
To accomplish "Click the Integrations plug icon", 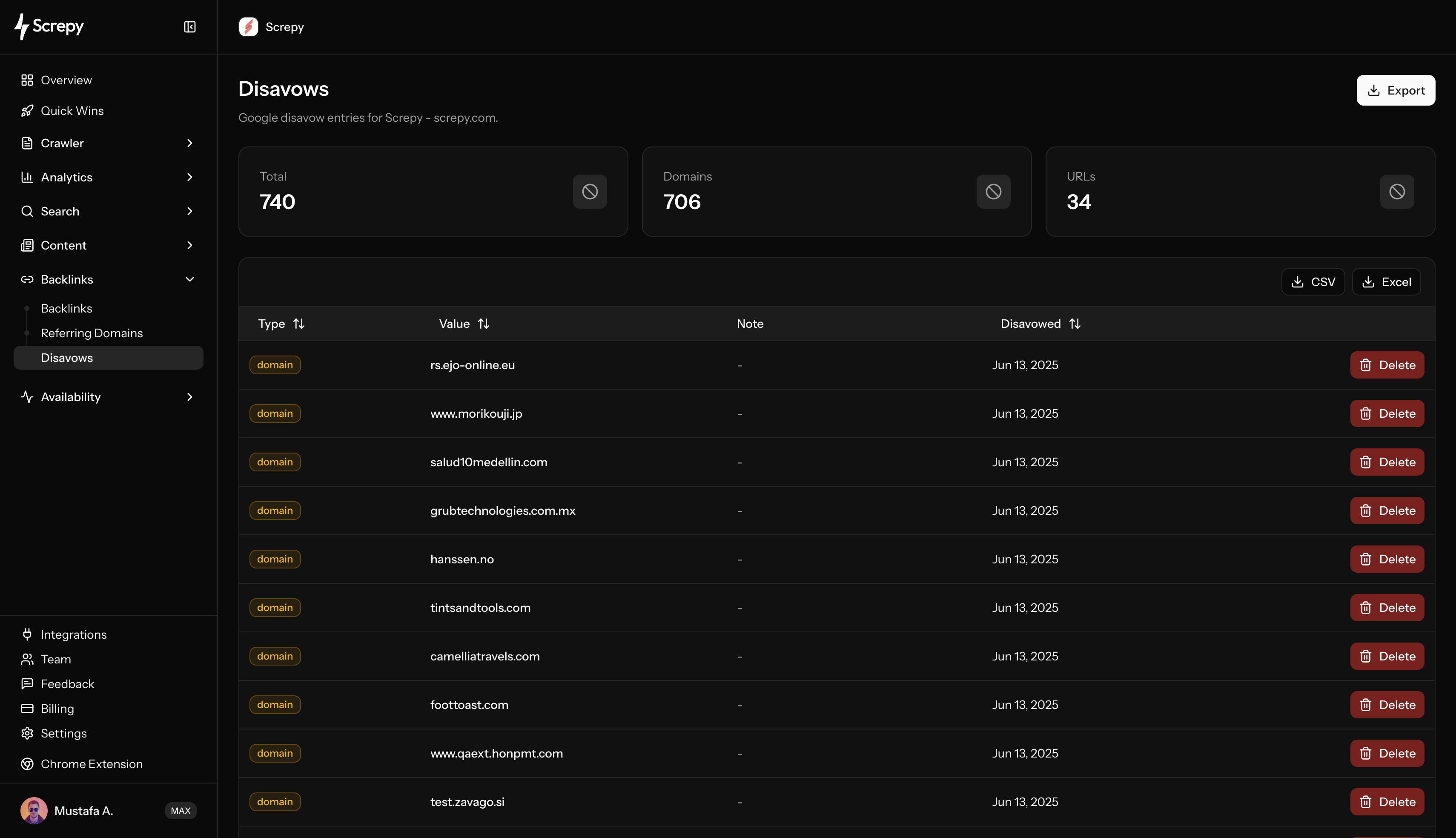I will [x=27, y=634].
